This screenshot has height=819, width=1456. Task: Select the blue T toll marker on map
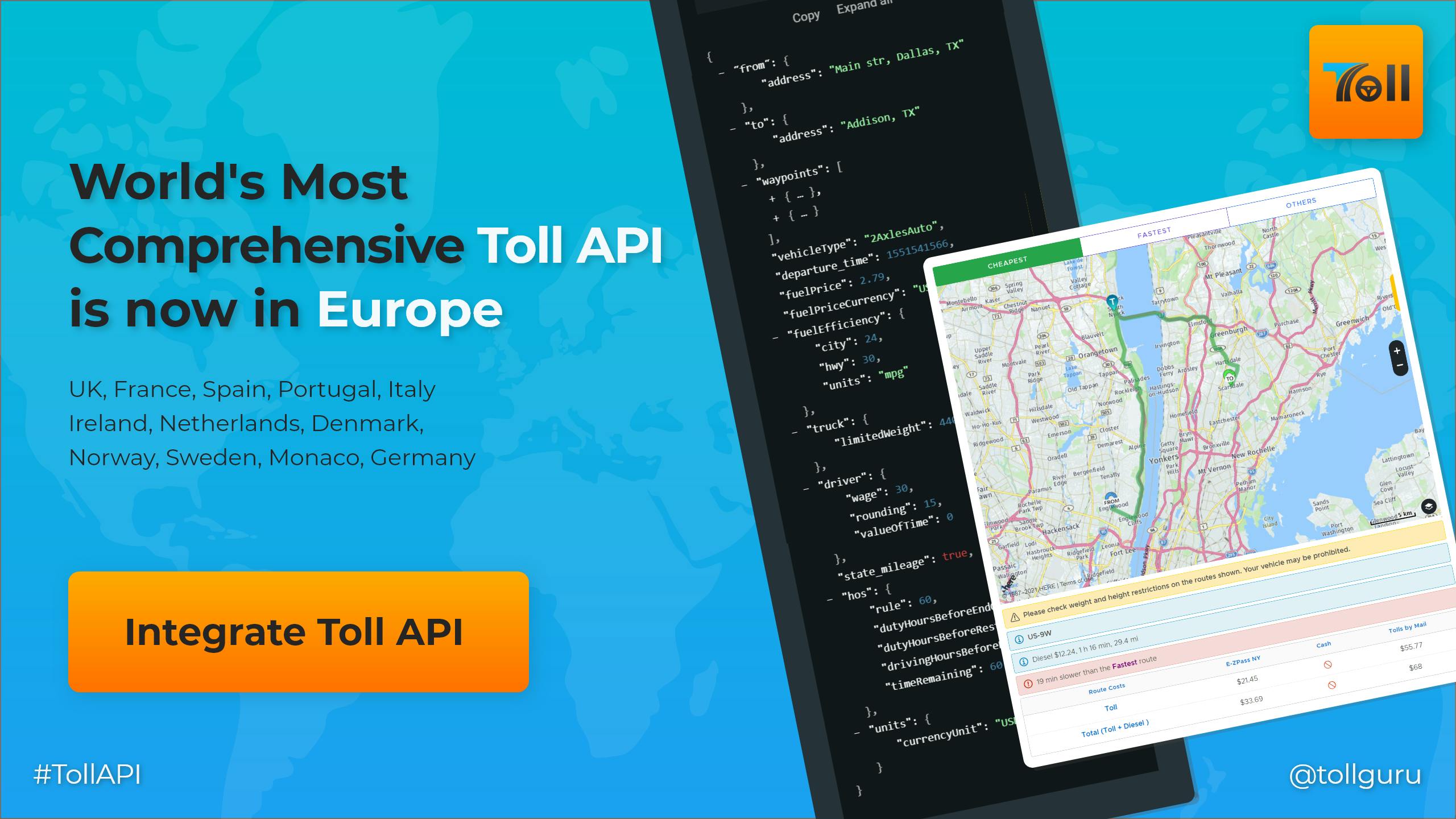(1112, 302)
